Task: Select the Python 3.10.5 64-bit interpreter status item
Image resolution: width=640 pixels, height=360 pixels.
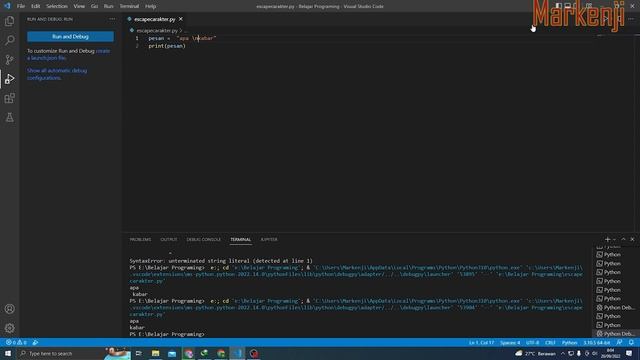Action: [x=597, y=342]
